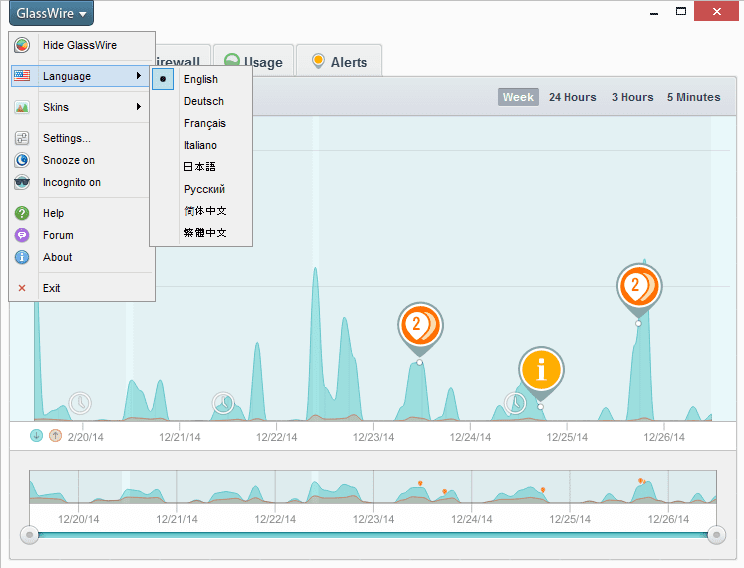744x568 pixels.
Task: Expand the Language submenu arrow
Action: [x=139, y=76]
